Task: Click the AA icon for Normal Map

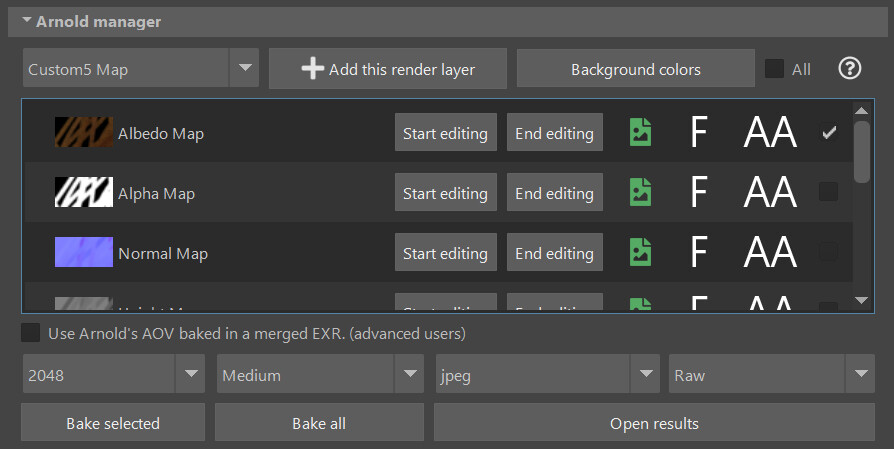Action: pos(770,252)
